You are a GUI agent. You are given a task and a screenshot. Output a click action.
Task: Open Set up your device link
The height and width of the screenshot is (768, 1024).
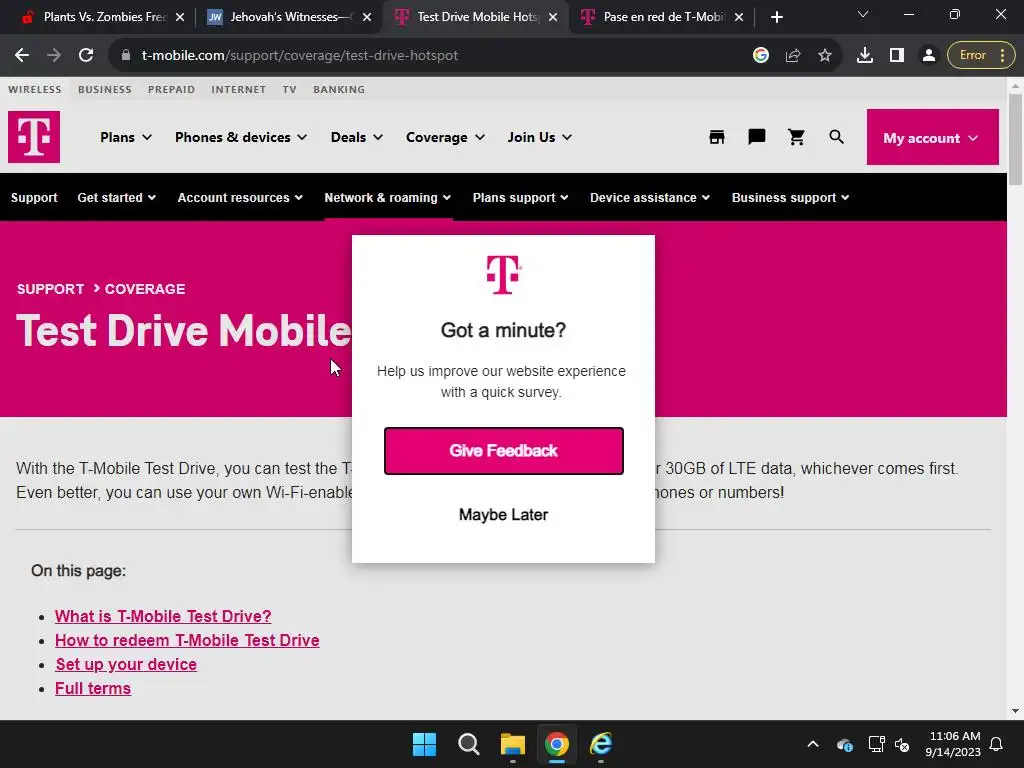pos(126,664)
